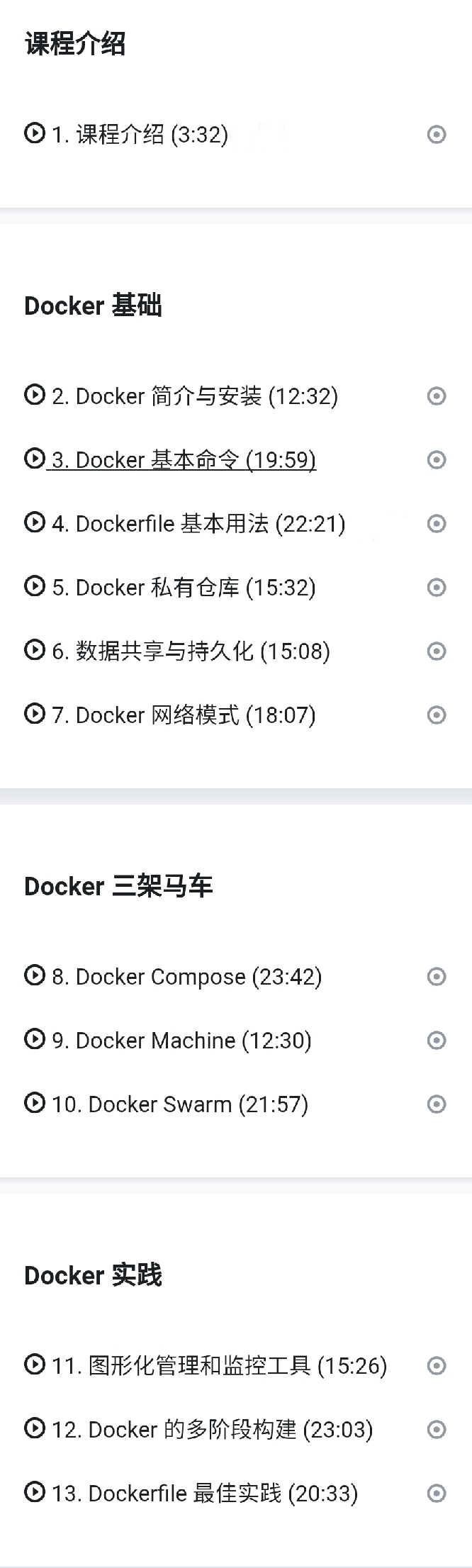The height and width of the screenshot is (1568, 472).
Task: Select status circle for Dockerfile 最佳实践
Action: pyautogui.click(x=437, y=1494)
